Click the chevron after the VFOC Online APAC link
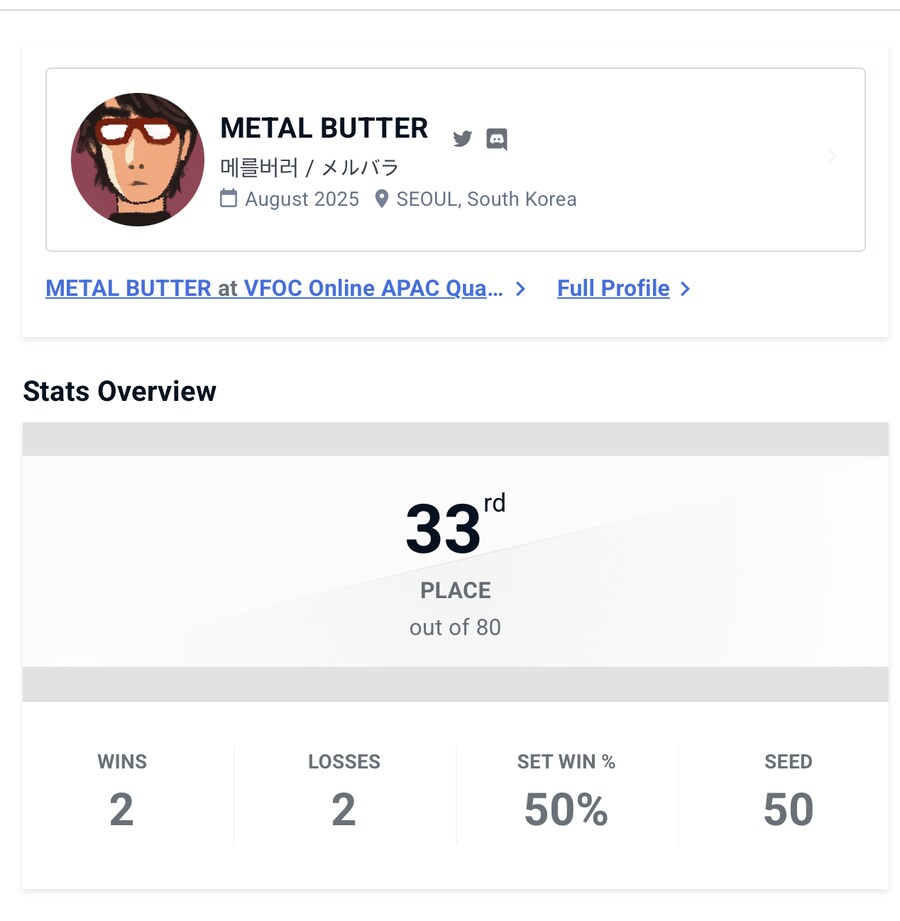 (520, 289)
